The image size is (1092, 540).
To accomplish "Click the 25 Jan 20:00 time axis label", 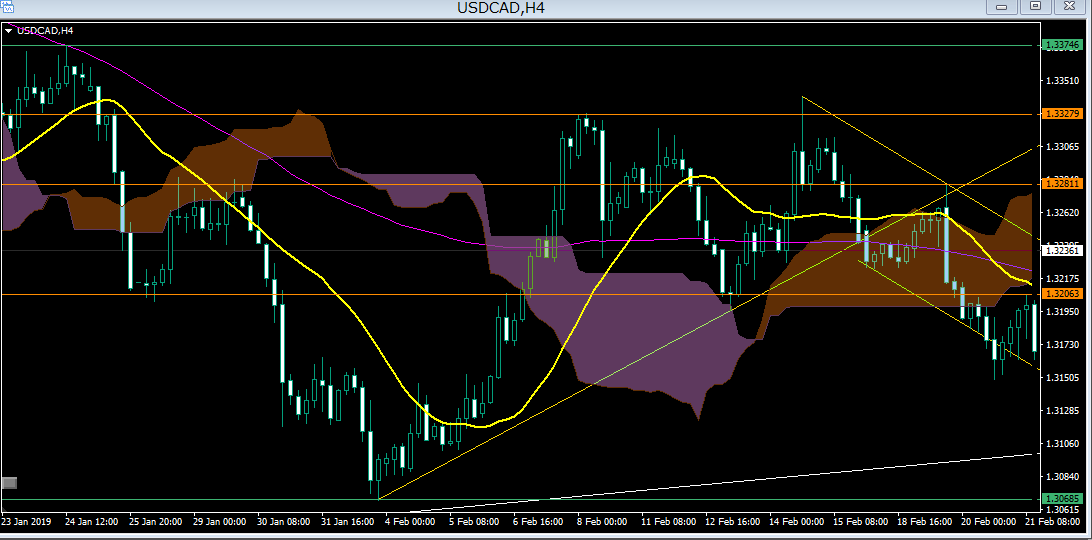I will coord(156,521).
